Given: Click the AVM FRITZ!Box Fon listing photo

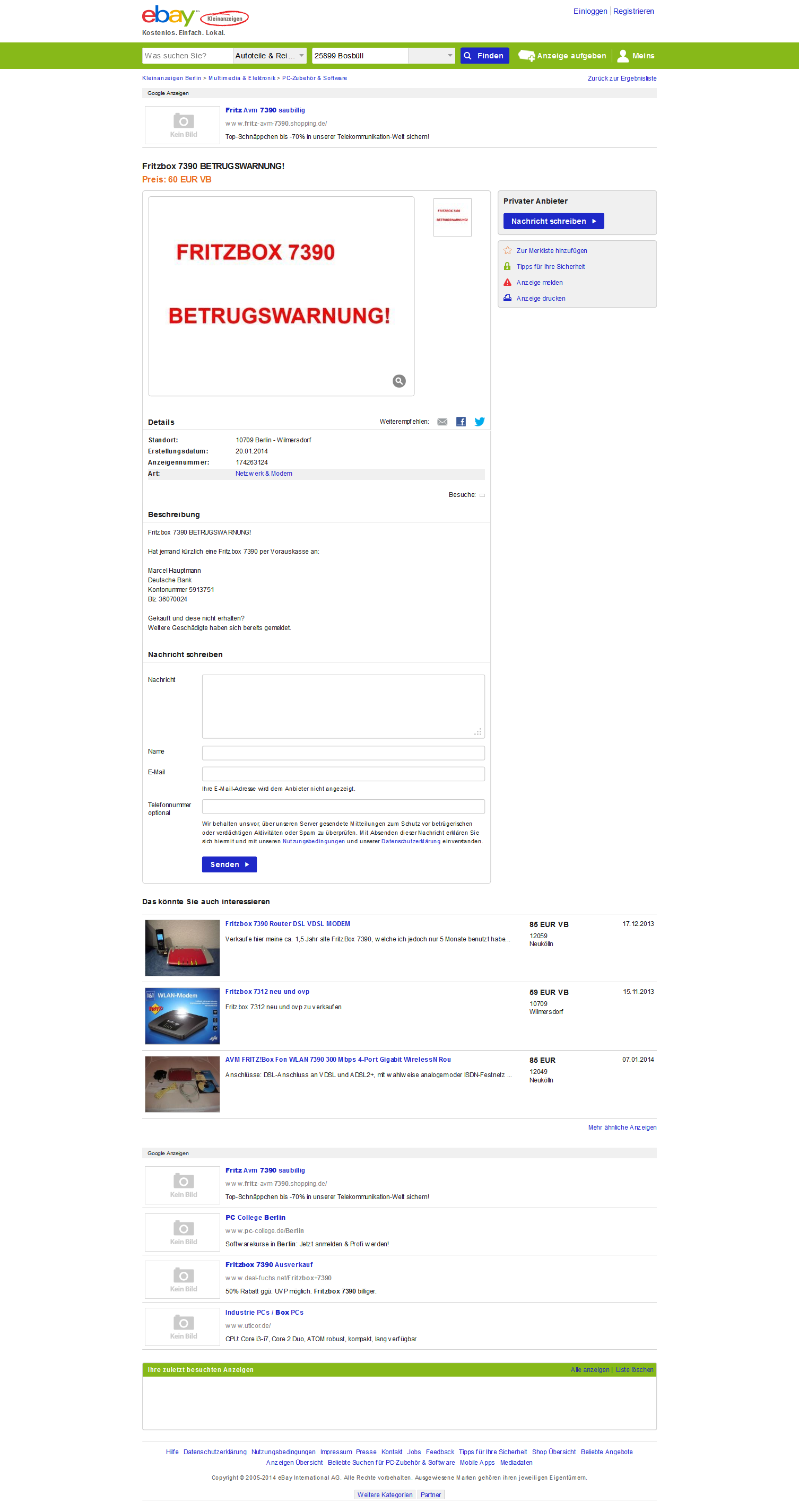Looking at the screenshot, I should pos(183,1084).
